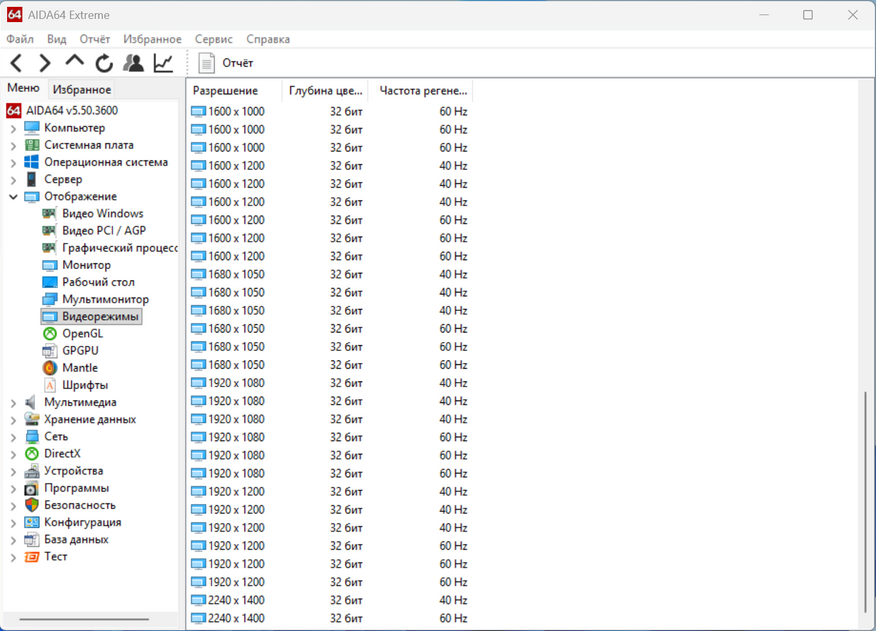The height and width of the screenshot is (631, 876).
Task: Click the Монитор tree icon
Action: point(49,265)
